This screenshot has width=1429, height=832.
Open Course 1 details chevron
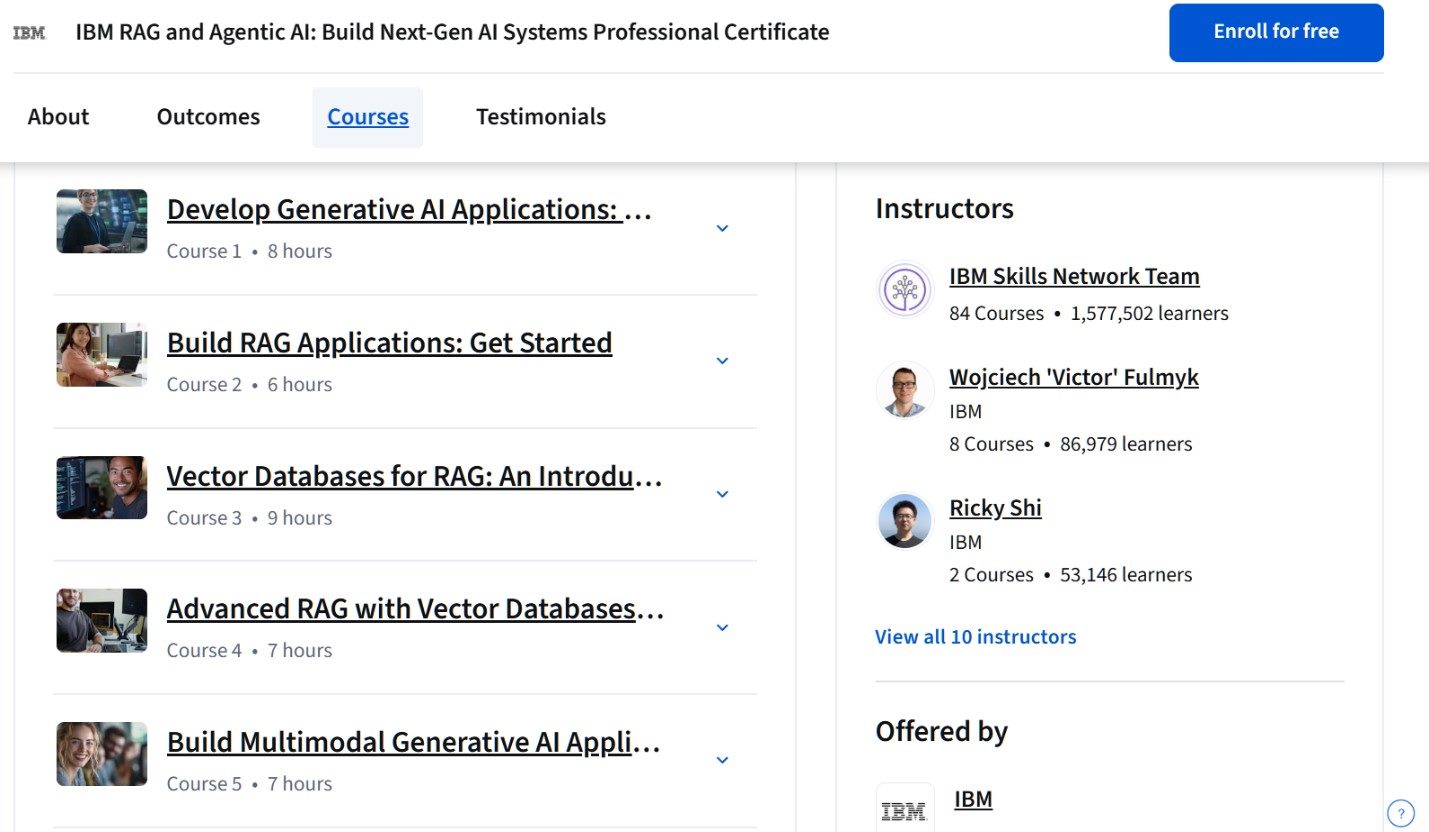(722, 228)
